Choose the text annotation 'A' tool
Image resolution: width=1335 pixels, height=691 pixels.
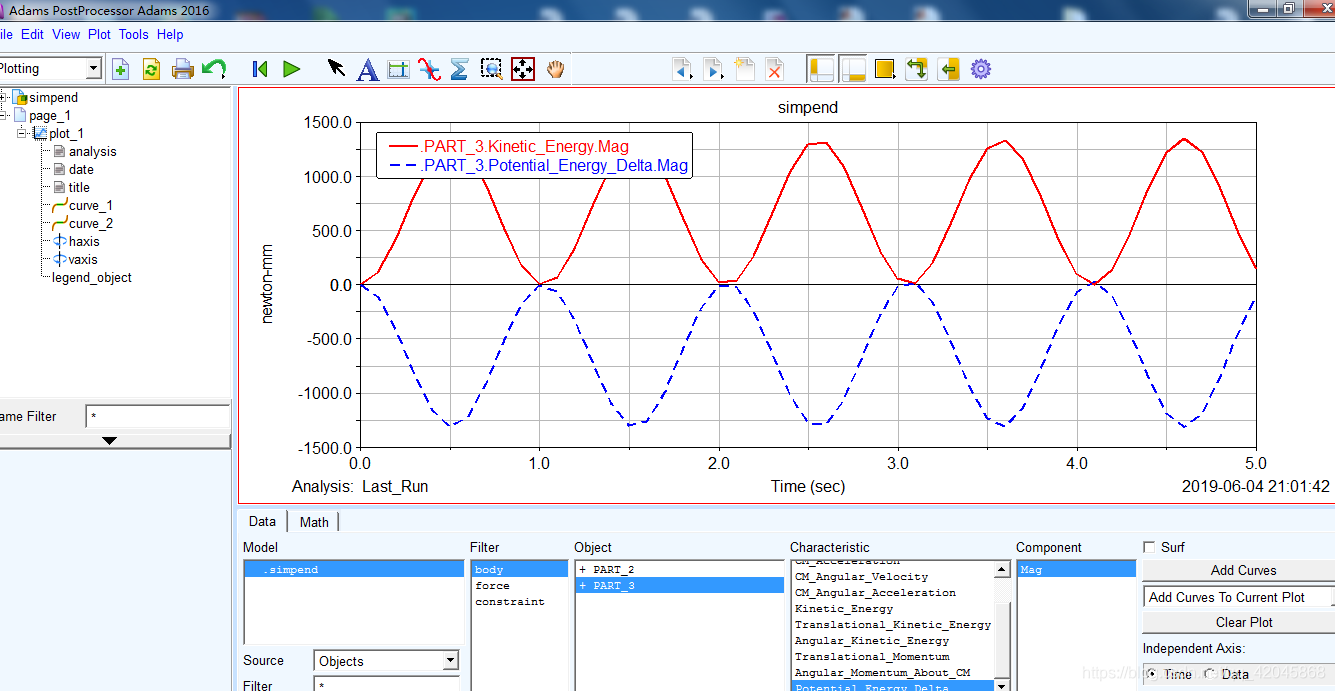367,69
